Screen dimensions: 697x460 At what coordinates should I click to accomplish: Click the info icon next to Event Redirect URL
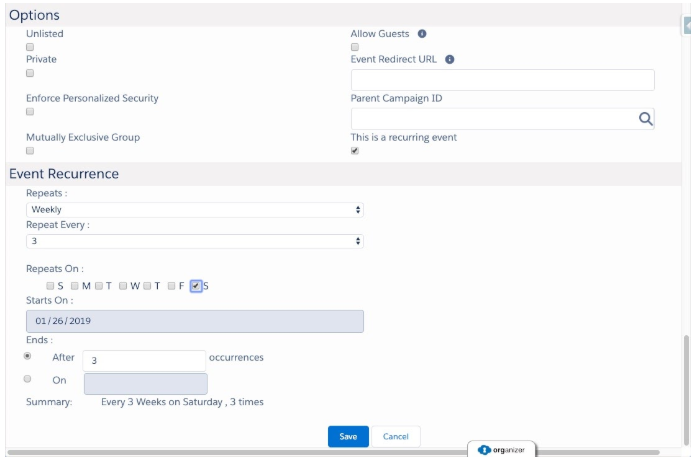(449, 59)
